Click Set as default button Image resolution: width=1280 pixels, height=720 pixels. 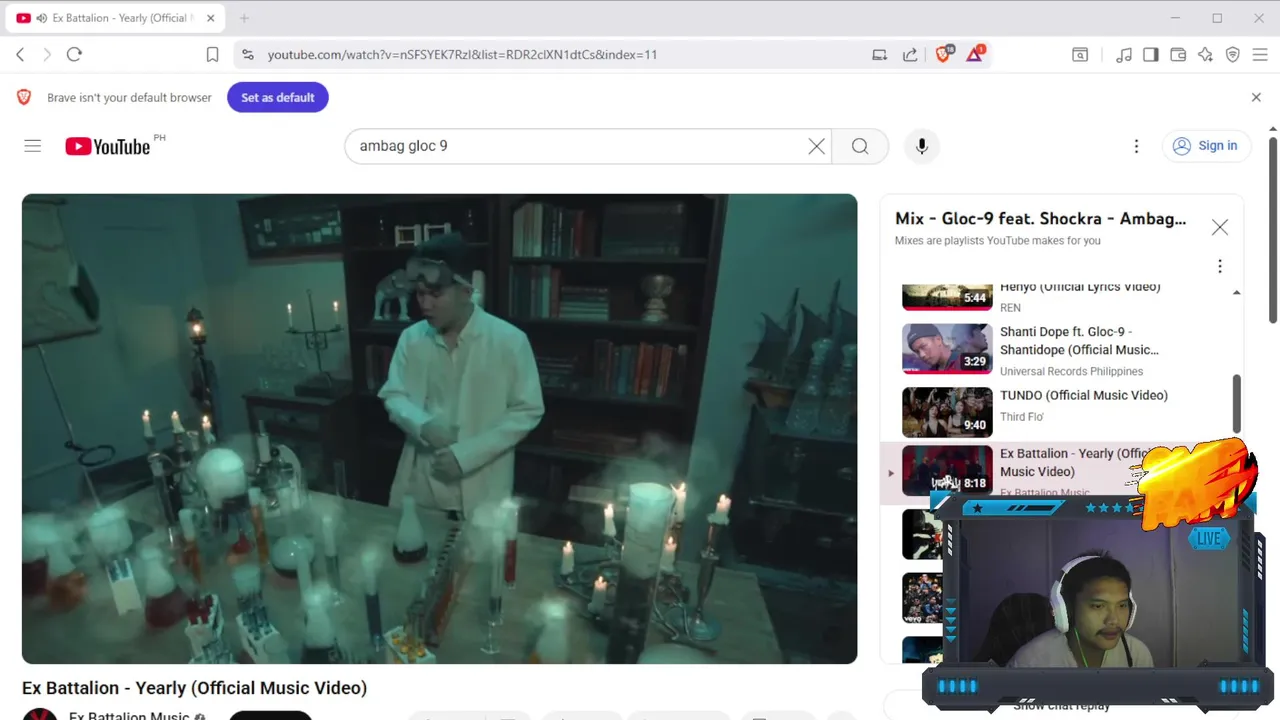coord(278,97)
